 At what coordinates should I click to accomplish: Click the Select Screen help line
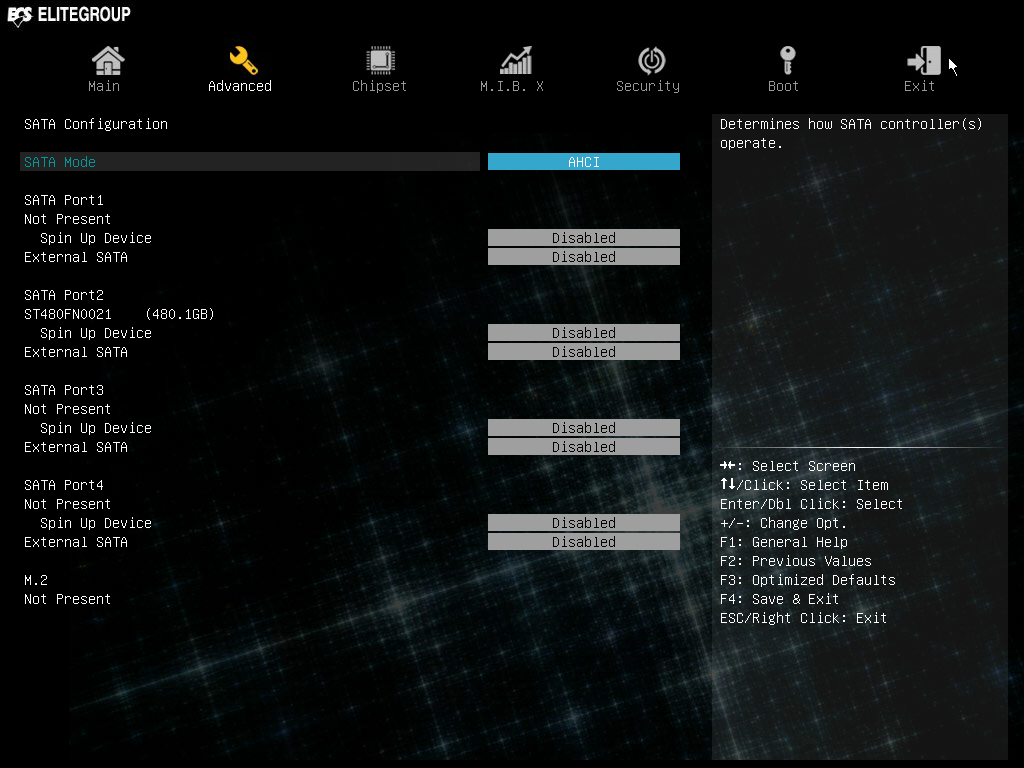pos(788,466)
